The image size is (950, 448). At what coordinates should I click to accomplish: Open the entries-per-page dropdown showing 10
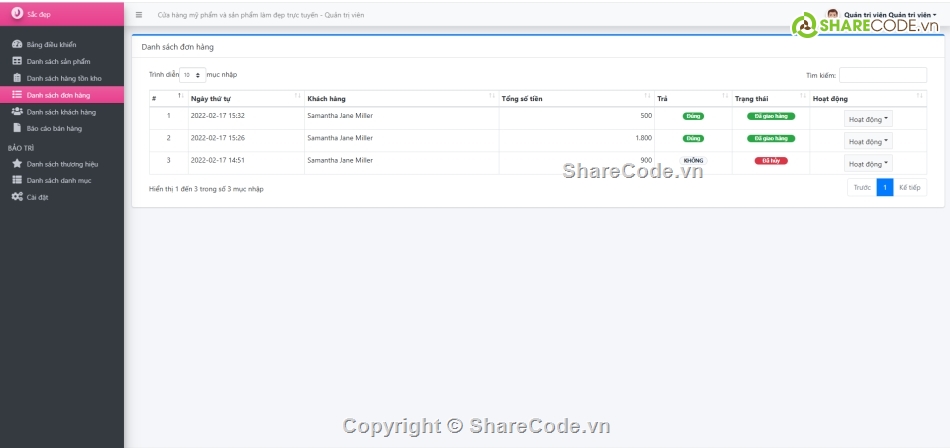coord(193,75)
